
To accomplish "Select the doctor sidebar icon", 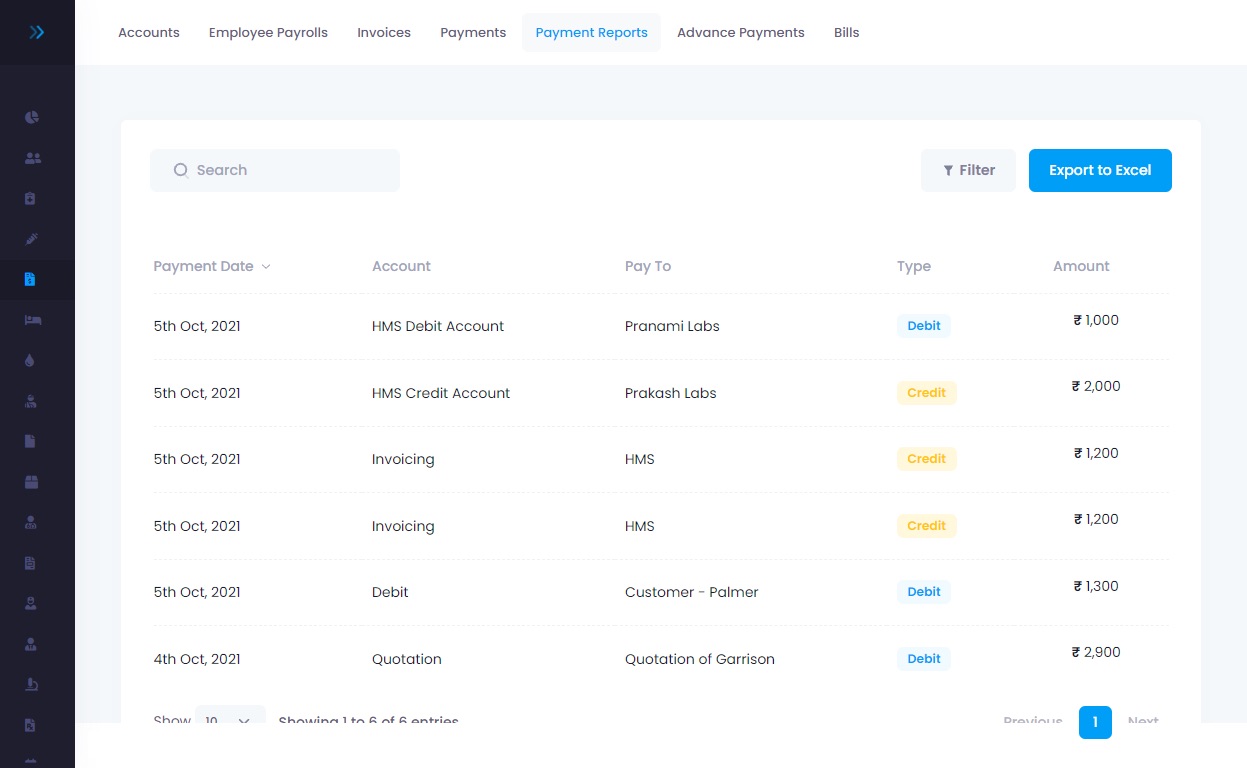I will click(31, 401).
